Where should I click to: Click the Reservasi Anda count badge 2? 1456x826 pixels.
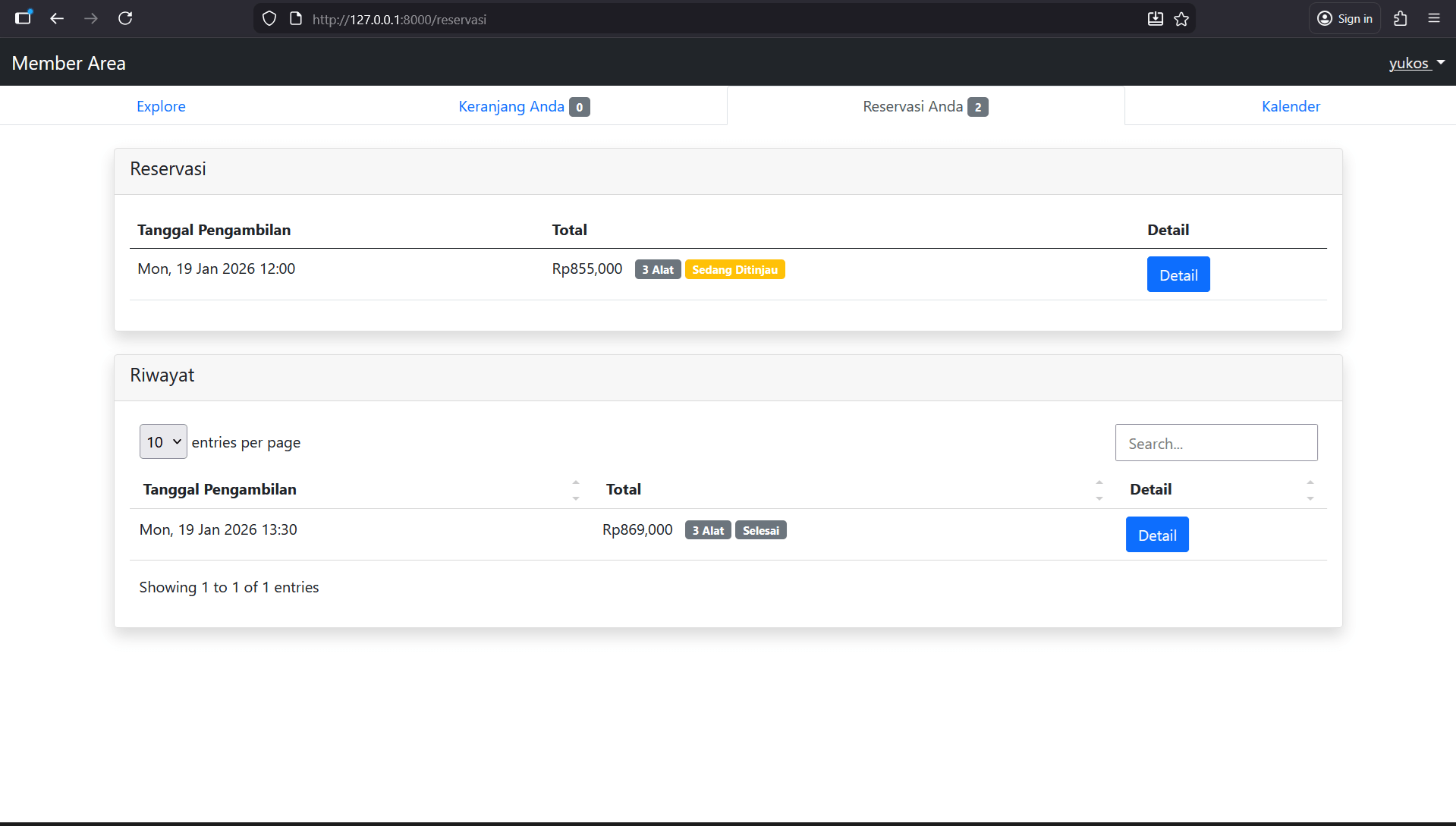click(x=978, y=107)
